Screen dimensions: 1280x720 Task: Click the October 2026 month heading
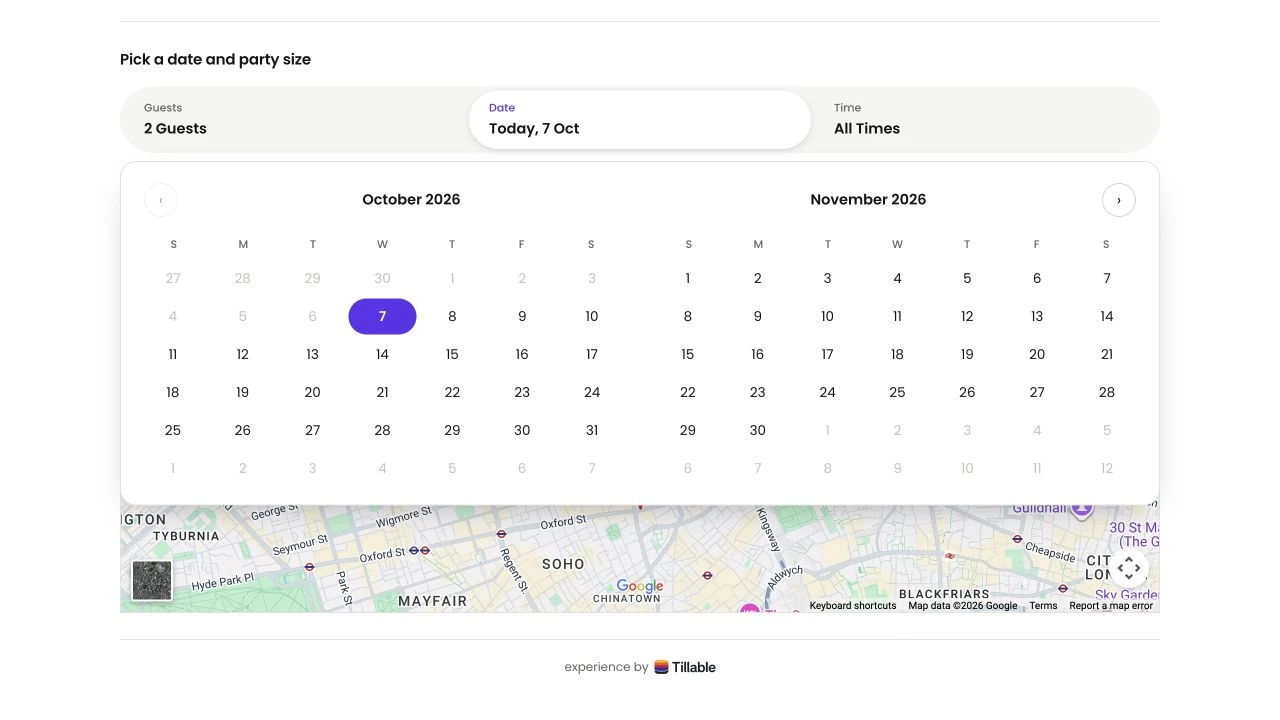(411, 199)
